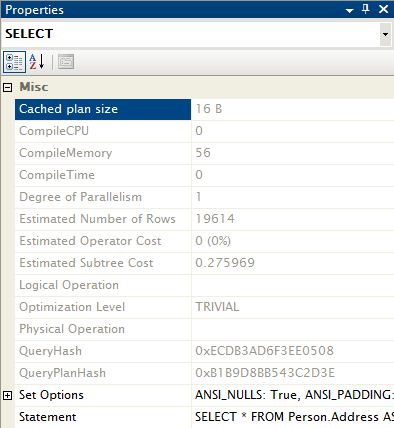Open Properties window position menu arrow
The width and height of the screenshot is (394, 428).
(349, 11)
